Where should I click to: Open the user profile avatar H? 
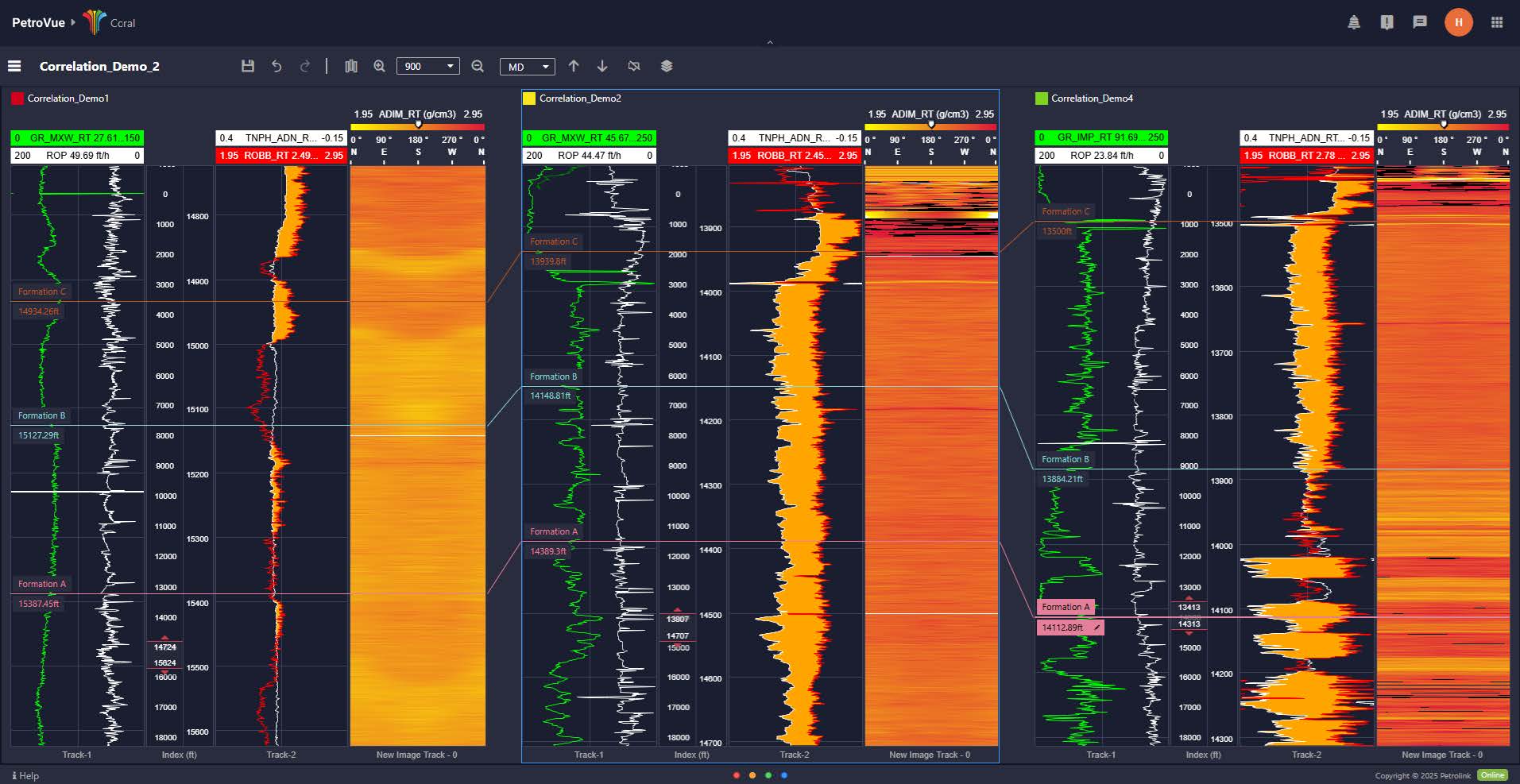pyautogui.click(x=1458, y=22)
